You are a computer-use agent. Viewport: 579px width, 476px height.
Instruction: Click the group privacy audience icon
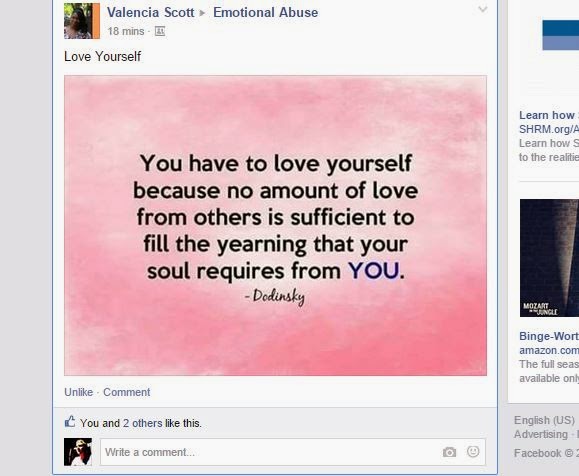click(160, 31)
